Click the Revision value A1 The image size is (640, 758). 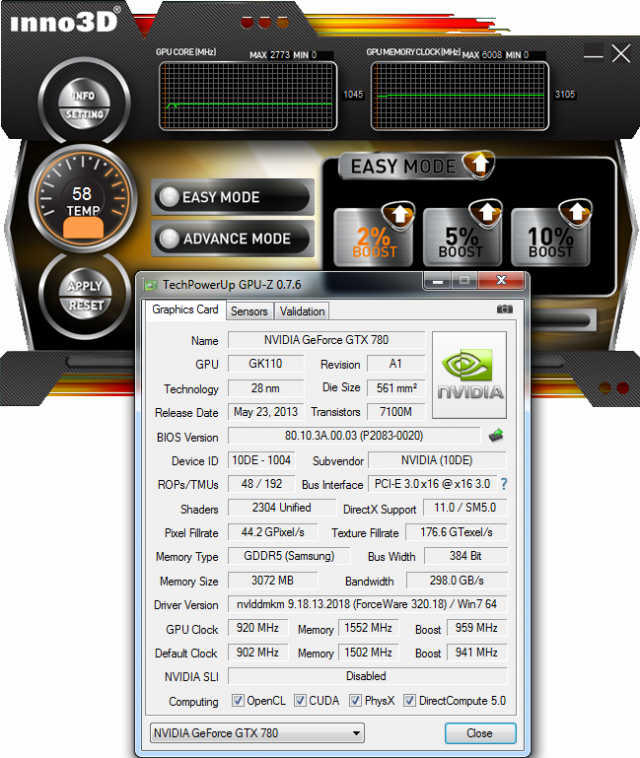(396, 364)
